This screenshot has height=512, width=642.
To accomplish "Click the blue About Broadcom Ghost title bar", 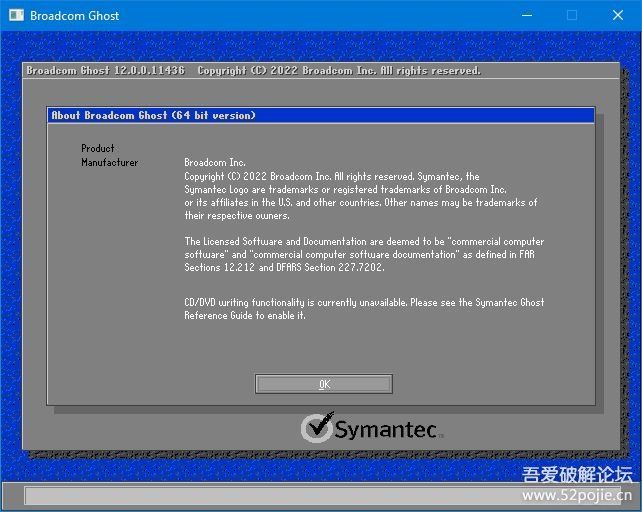I will [321, 115].
